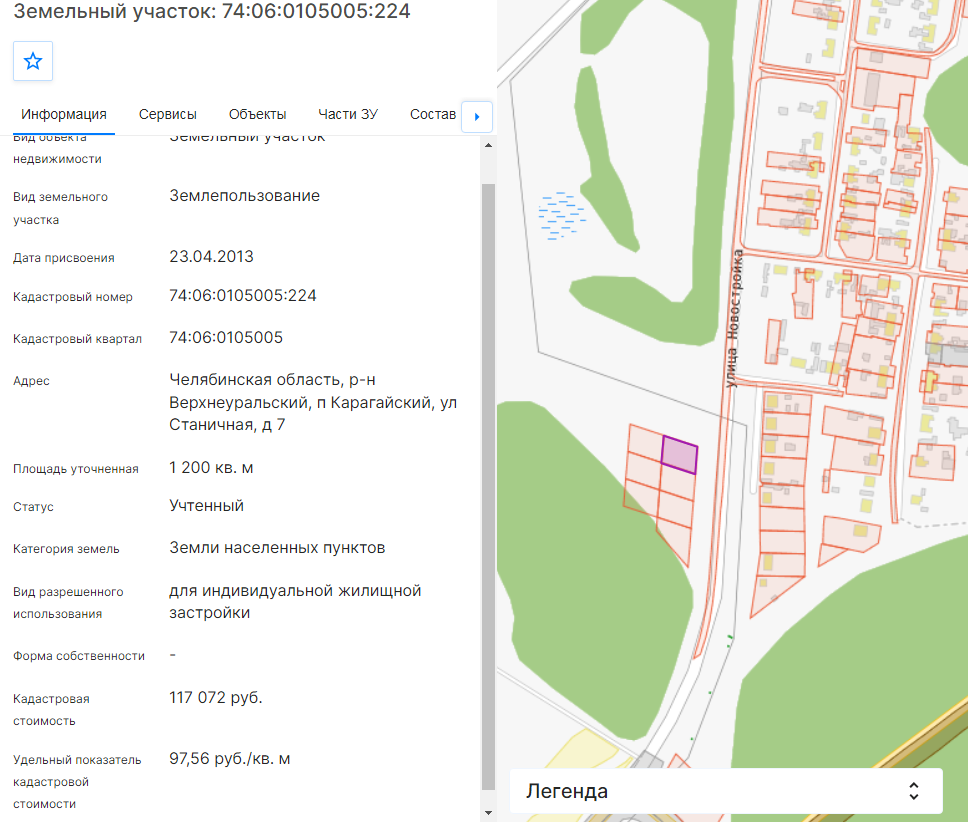This screenshot has height=822, width=968.
Task: Select the highlighted purple parcel on map
Action: [679, 455]
